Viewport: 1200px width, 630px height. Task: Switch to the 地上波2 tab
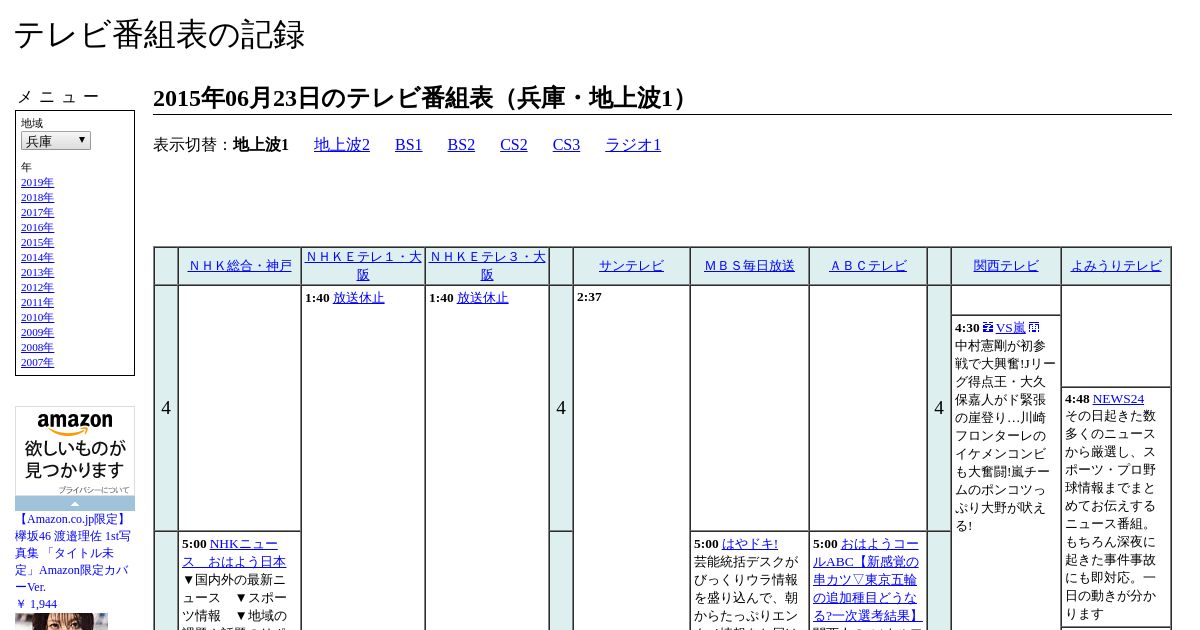(x=342, y=145)
